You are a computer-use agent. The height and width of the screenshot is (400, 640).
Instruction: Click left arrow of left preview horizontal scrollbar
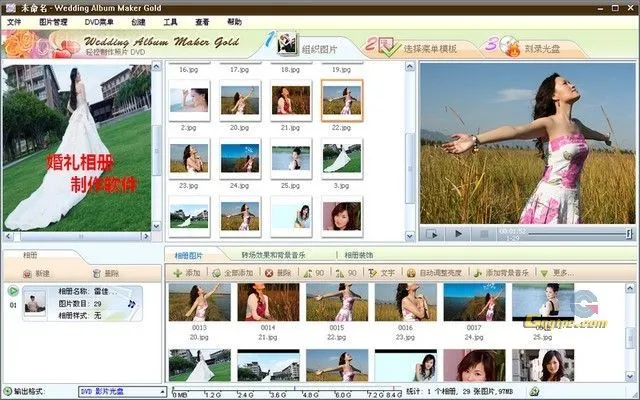[9, 236]
